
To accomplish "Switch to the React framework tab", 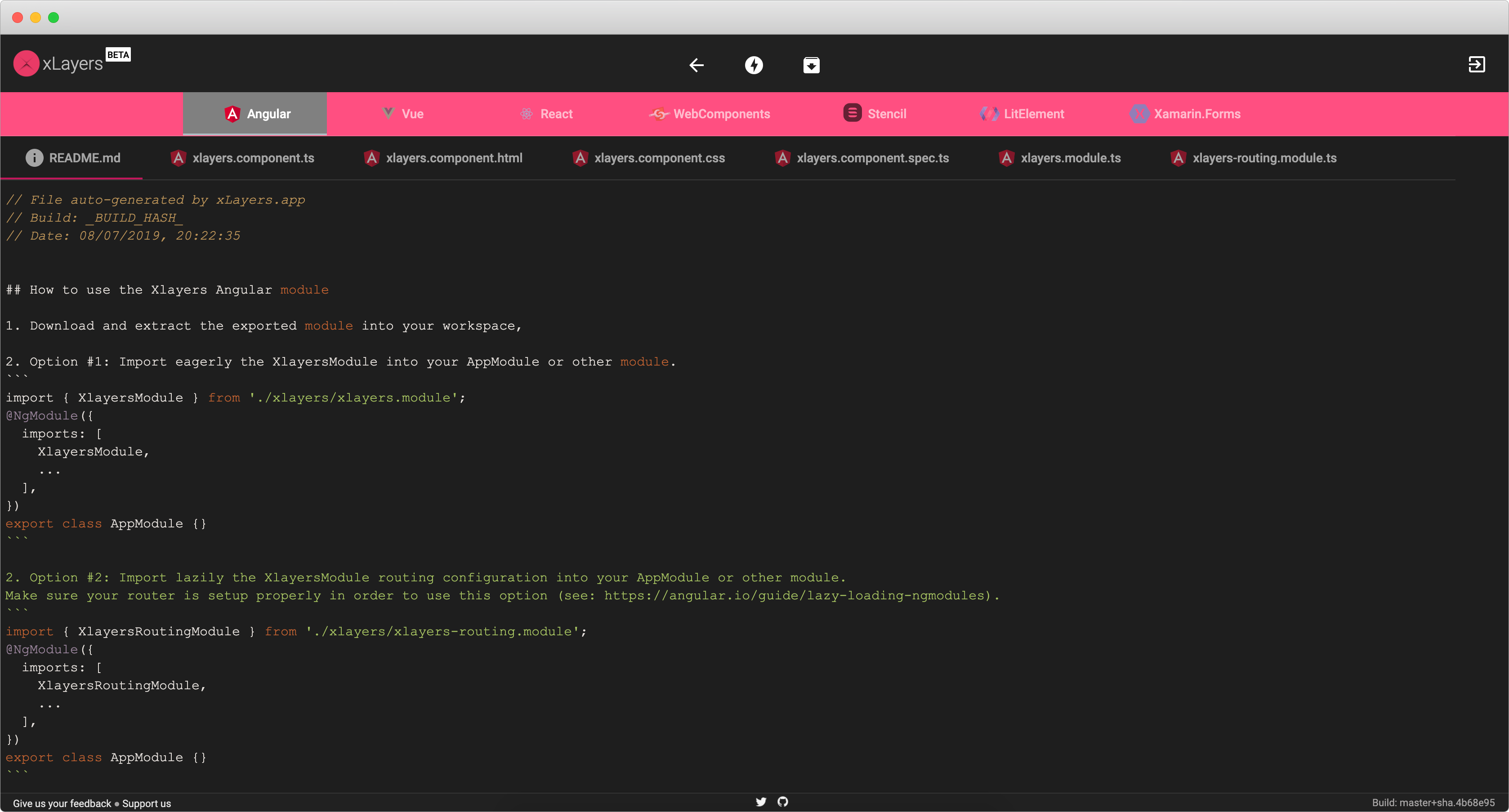I will [x=547, y=114].
